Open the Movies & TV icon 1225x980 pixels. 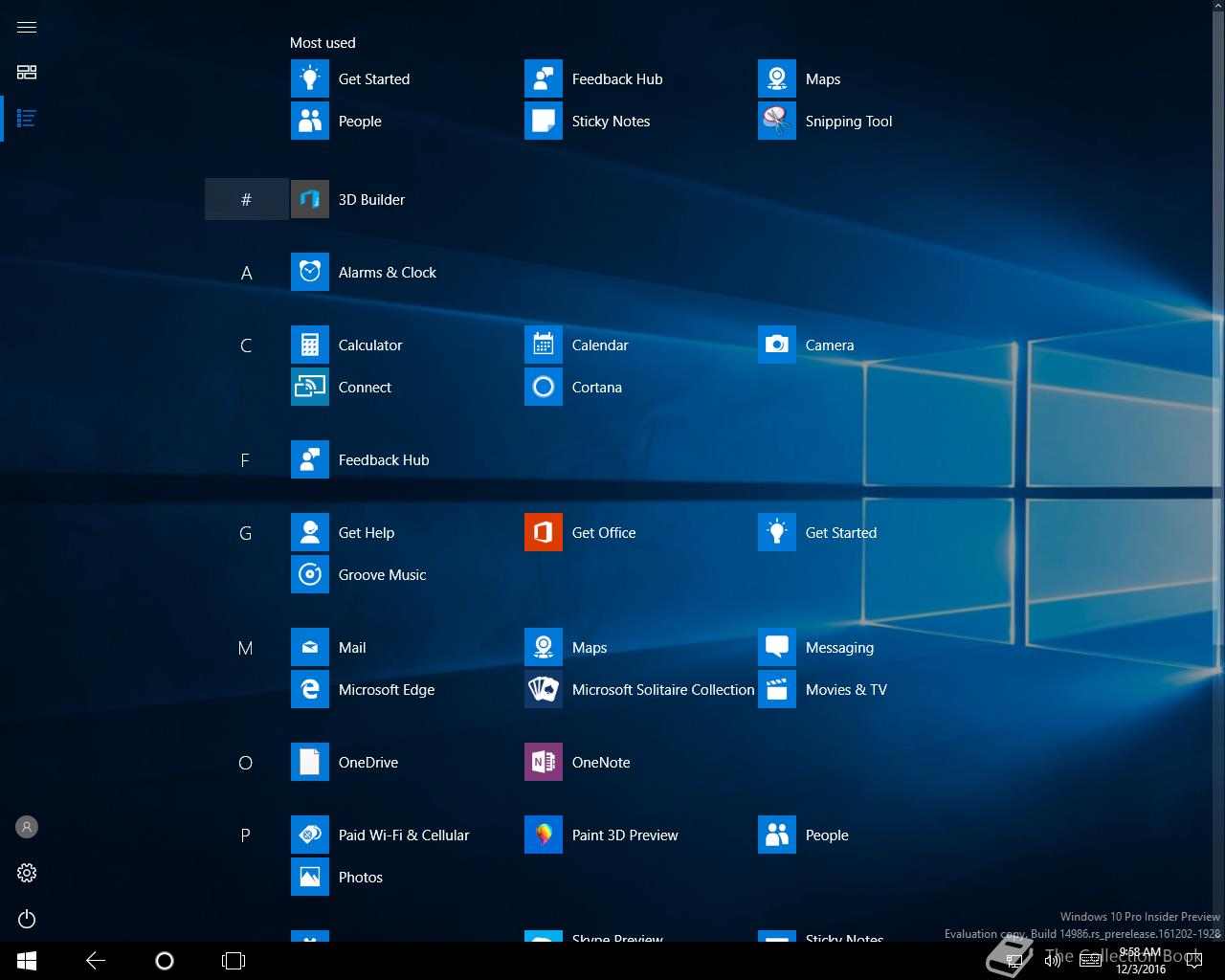(777, 689)
